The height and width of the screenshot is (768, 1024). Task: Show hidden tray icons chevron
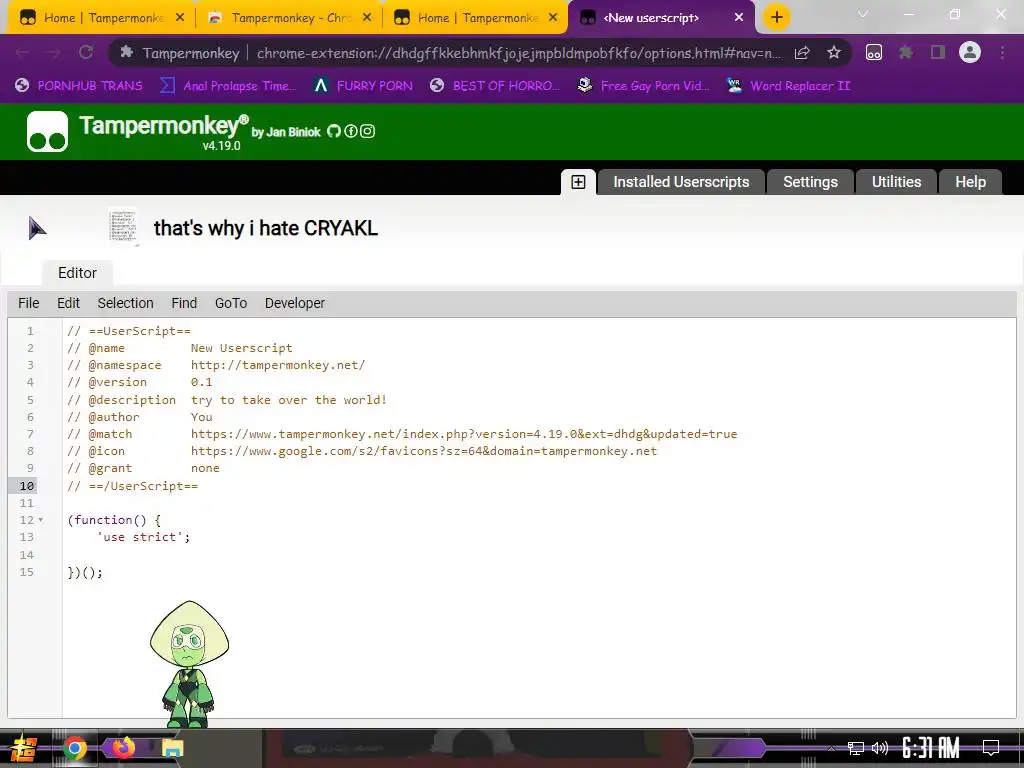(x=831, y=748)
